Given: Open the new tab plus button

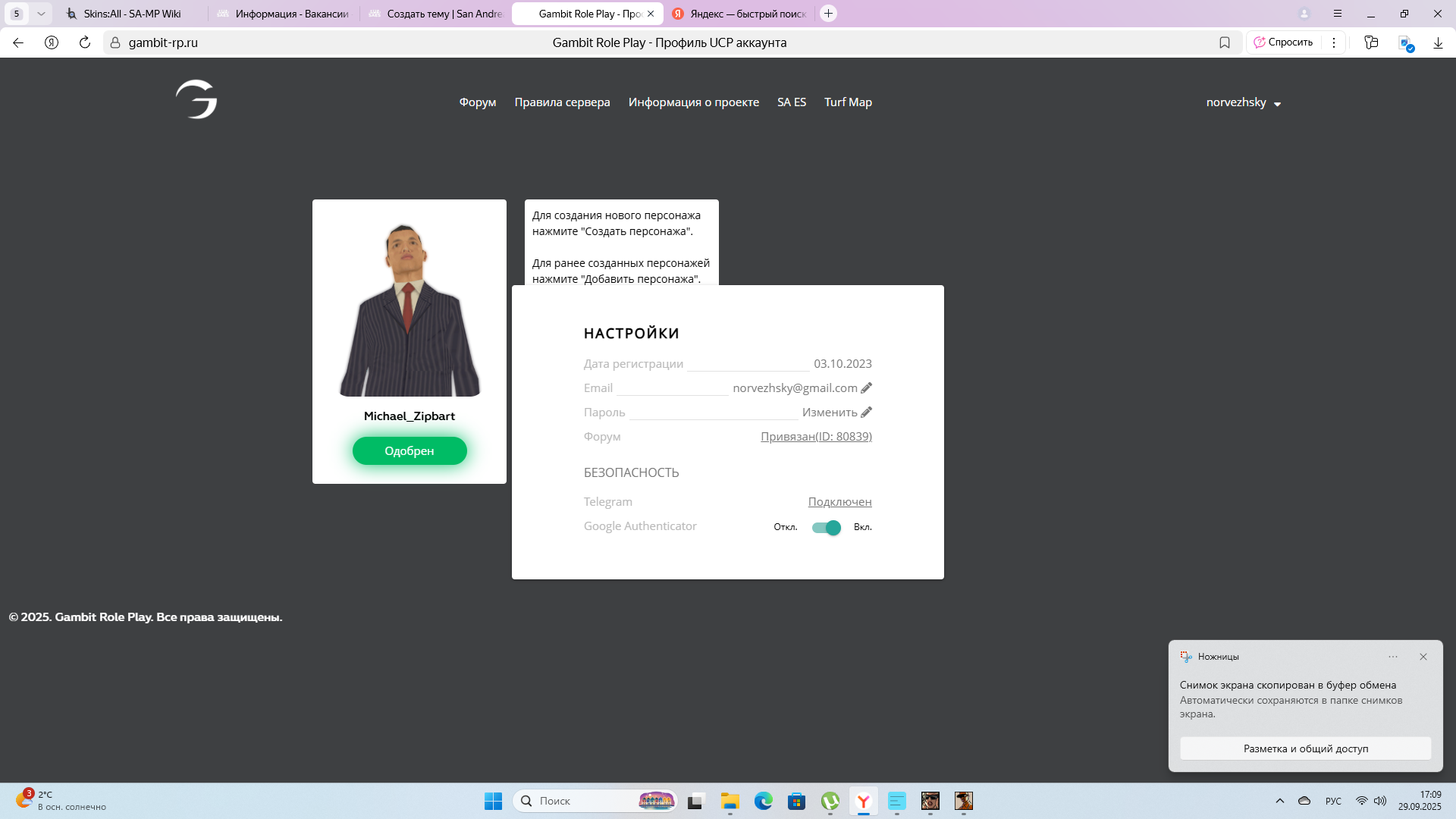Looking at the screenshot, I should [828, 14].
